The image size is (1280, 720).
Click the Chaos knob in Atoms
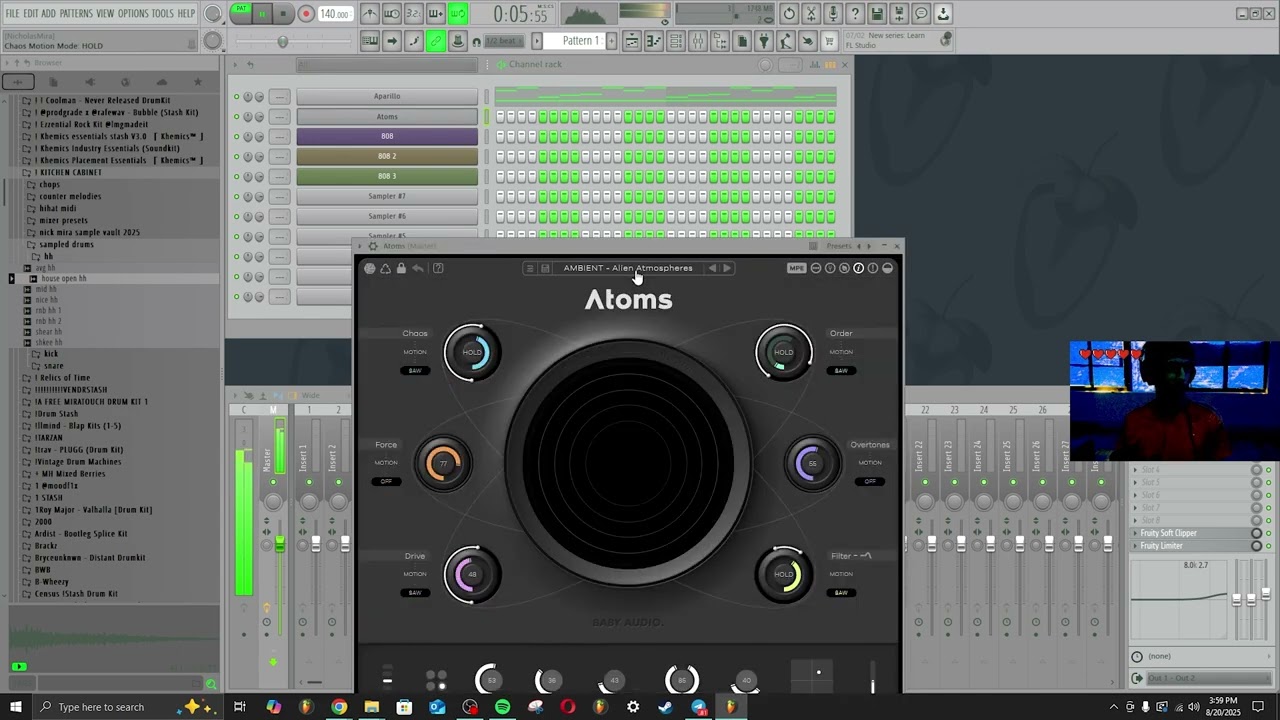pos(472,352)
